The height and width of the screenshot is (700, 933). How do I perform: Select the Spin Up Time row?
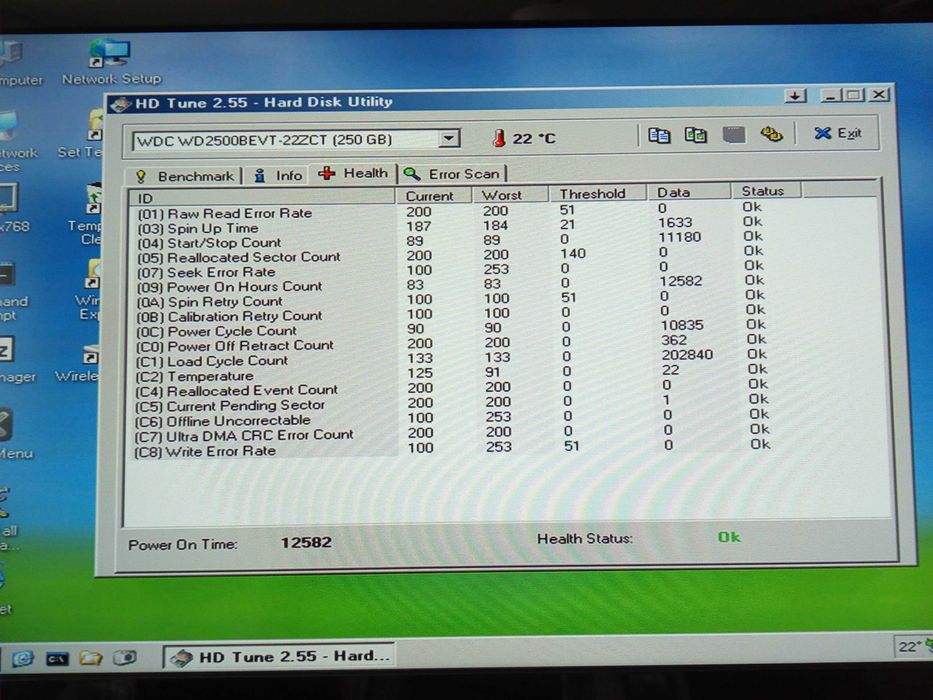coord(452,226)
